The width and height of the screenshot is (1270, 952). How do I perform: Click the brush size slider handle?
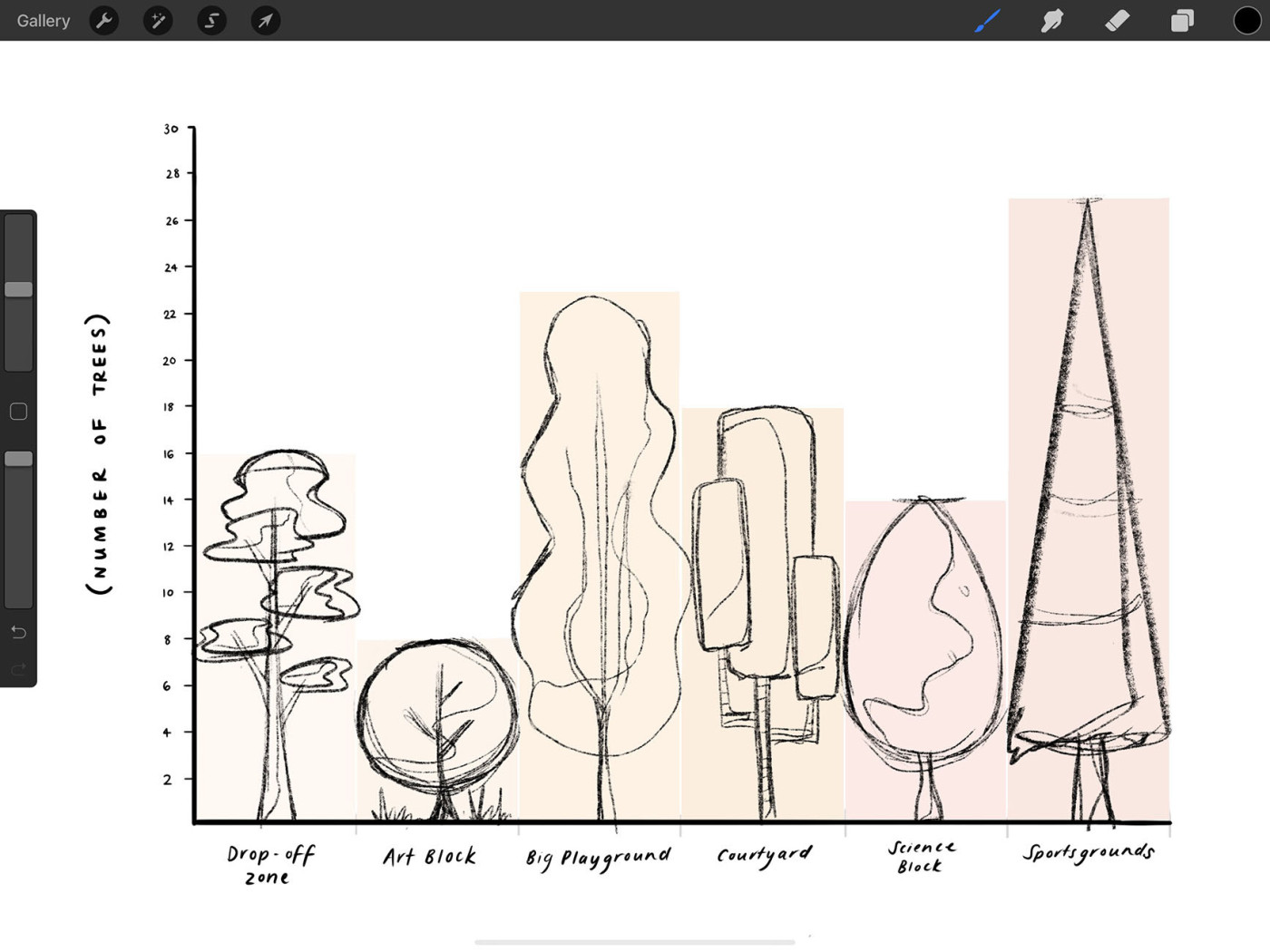(x=18, y=289)
